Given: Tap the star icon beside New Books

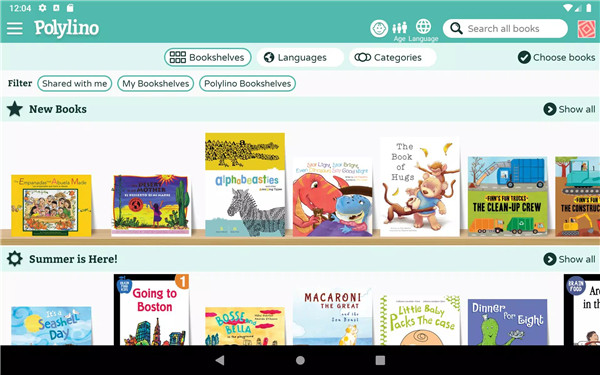Looking at the screenshot, I should tap(15, 109).
